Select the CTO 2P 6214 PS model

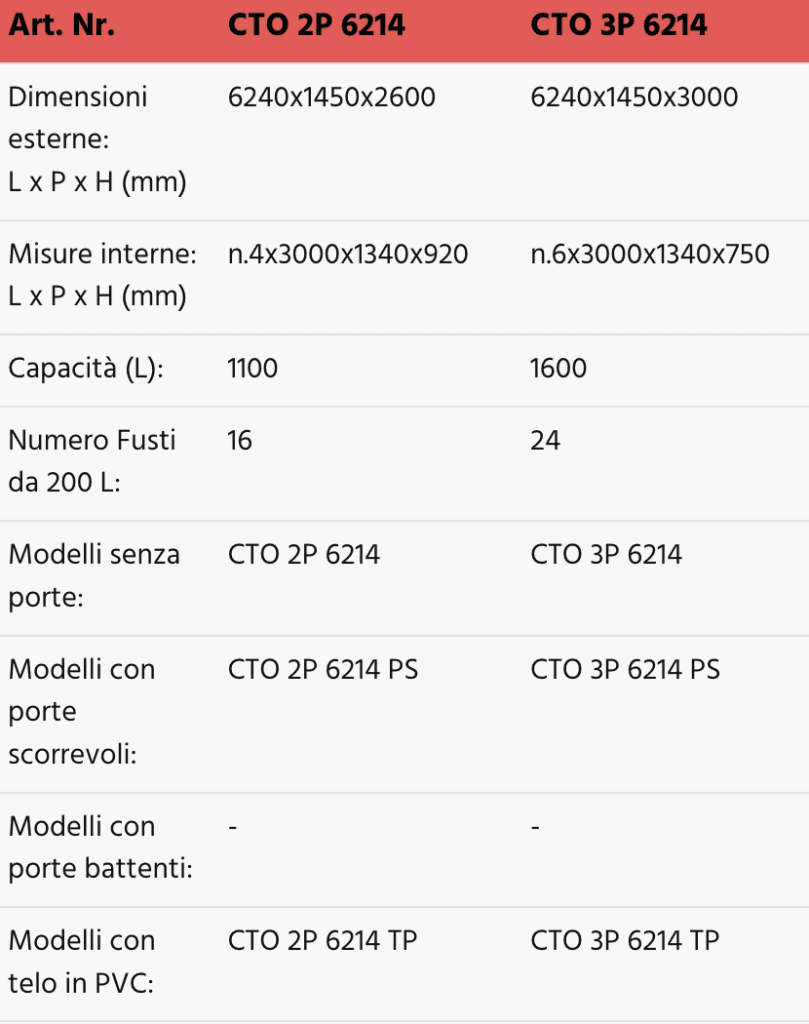pos(323,669)
